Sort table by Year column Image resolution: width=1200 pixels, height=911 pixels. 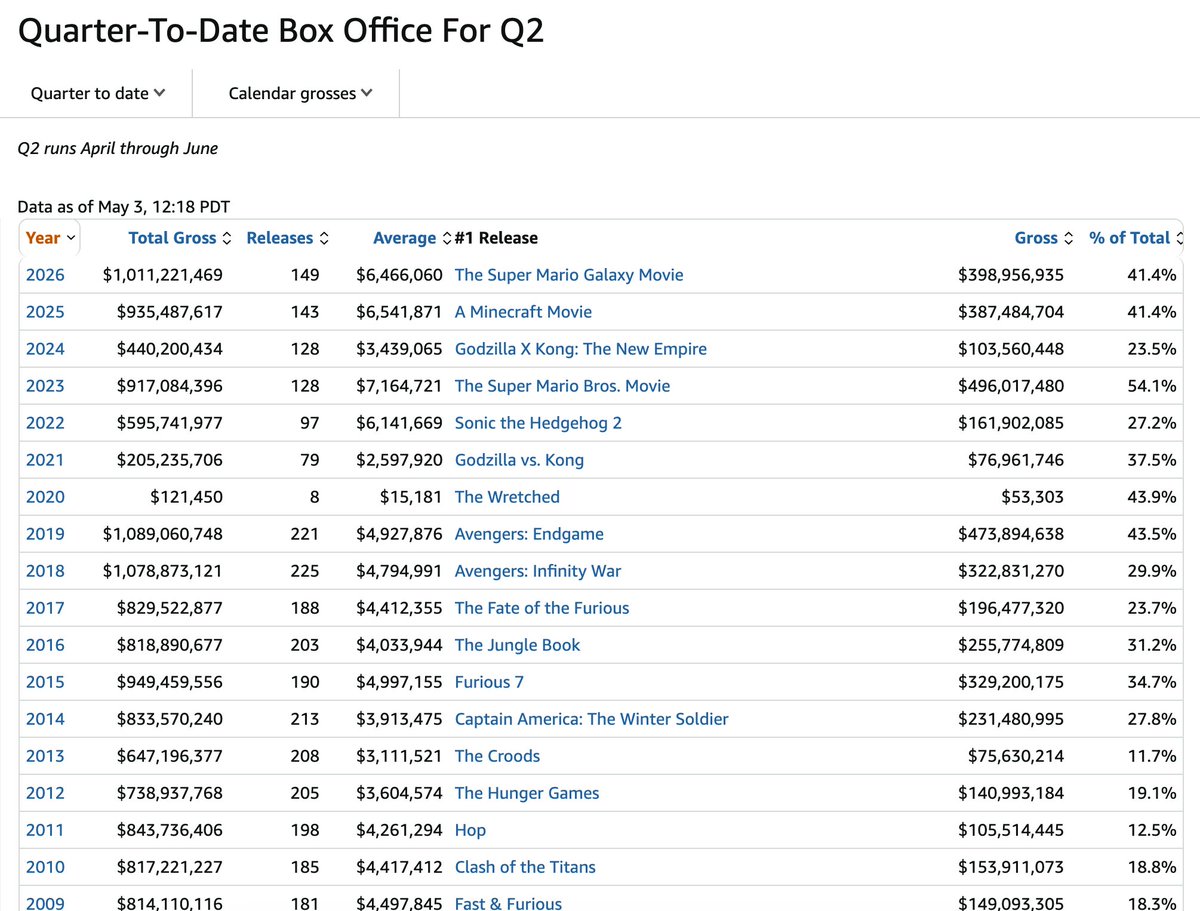(x=50, y=238)
